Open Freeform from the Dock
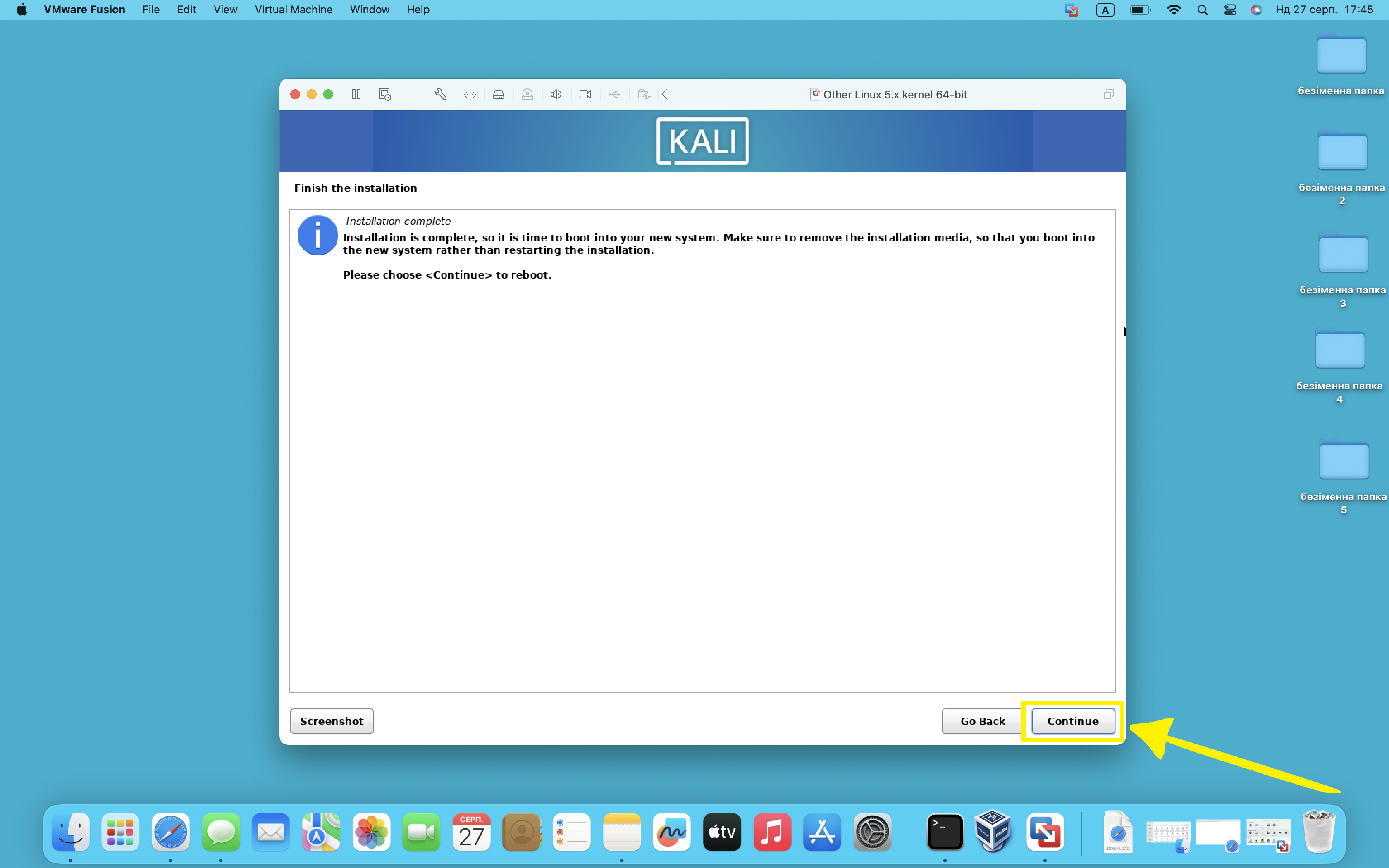Viewport: 1389px width, 868px height. click(671, 832)
